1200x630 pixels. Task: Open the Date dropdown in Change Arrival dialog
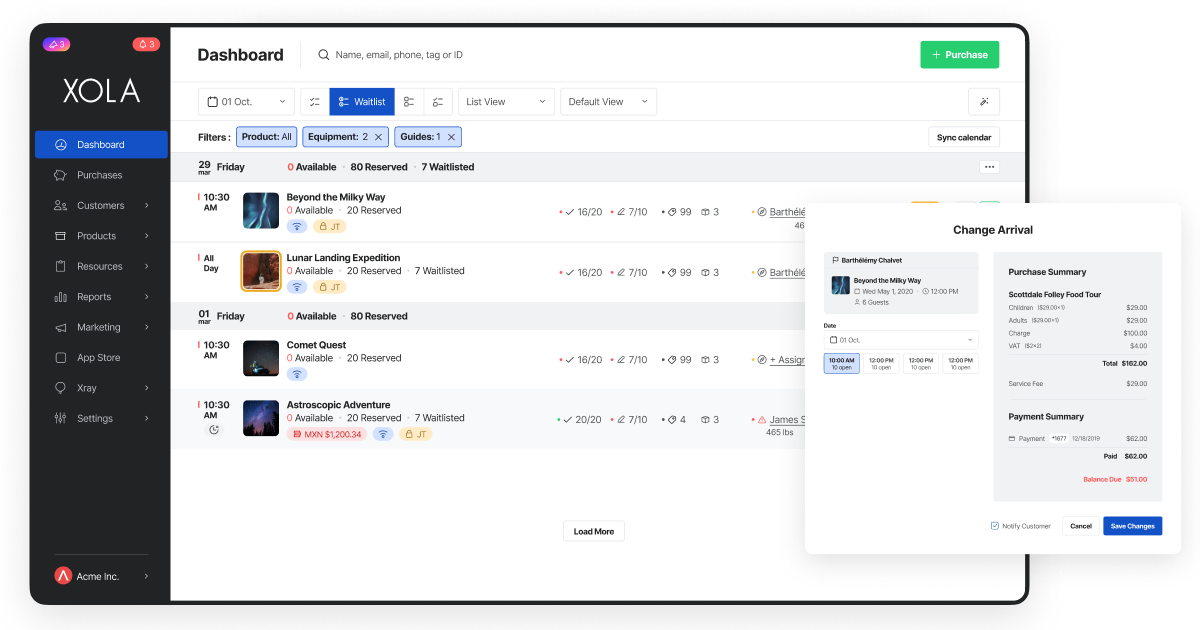[x=901, y=340]
